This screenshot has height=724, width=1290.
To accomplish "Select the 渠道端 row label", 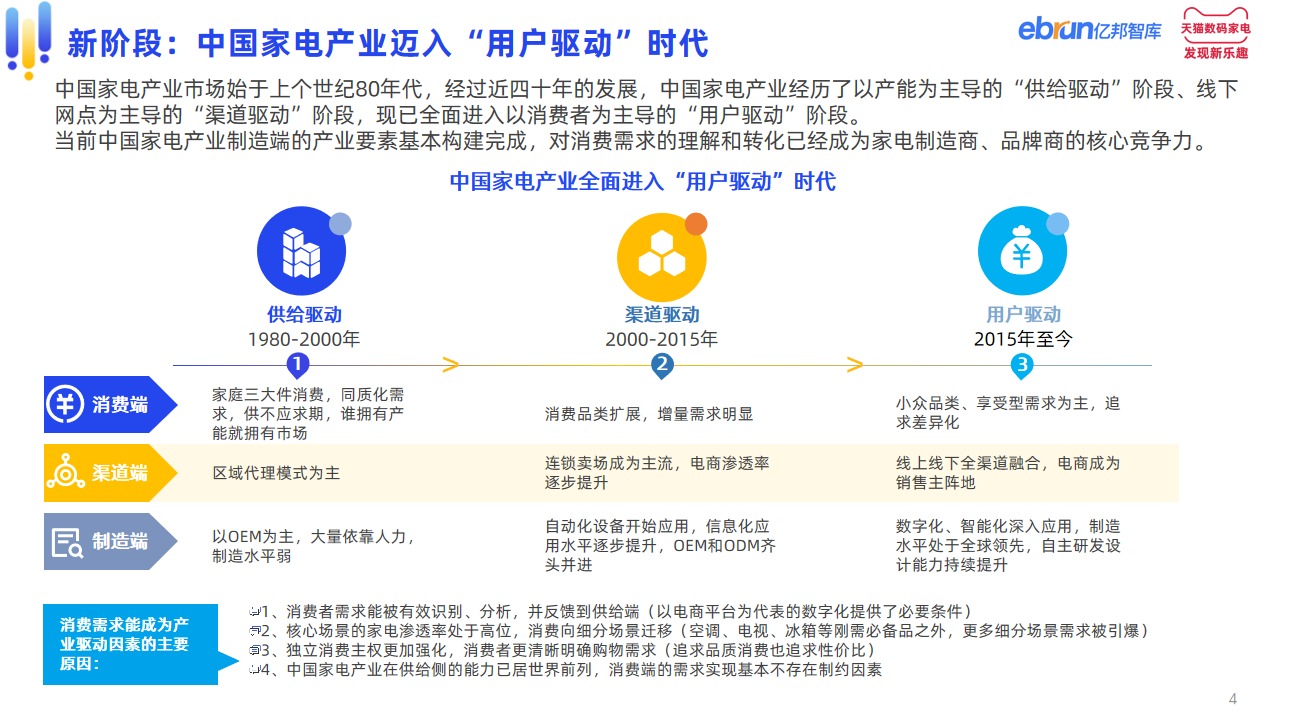I will (120, 473).
